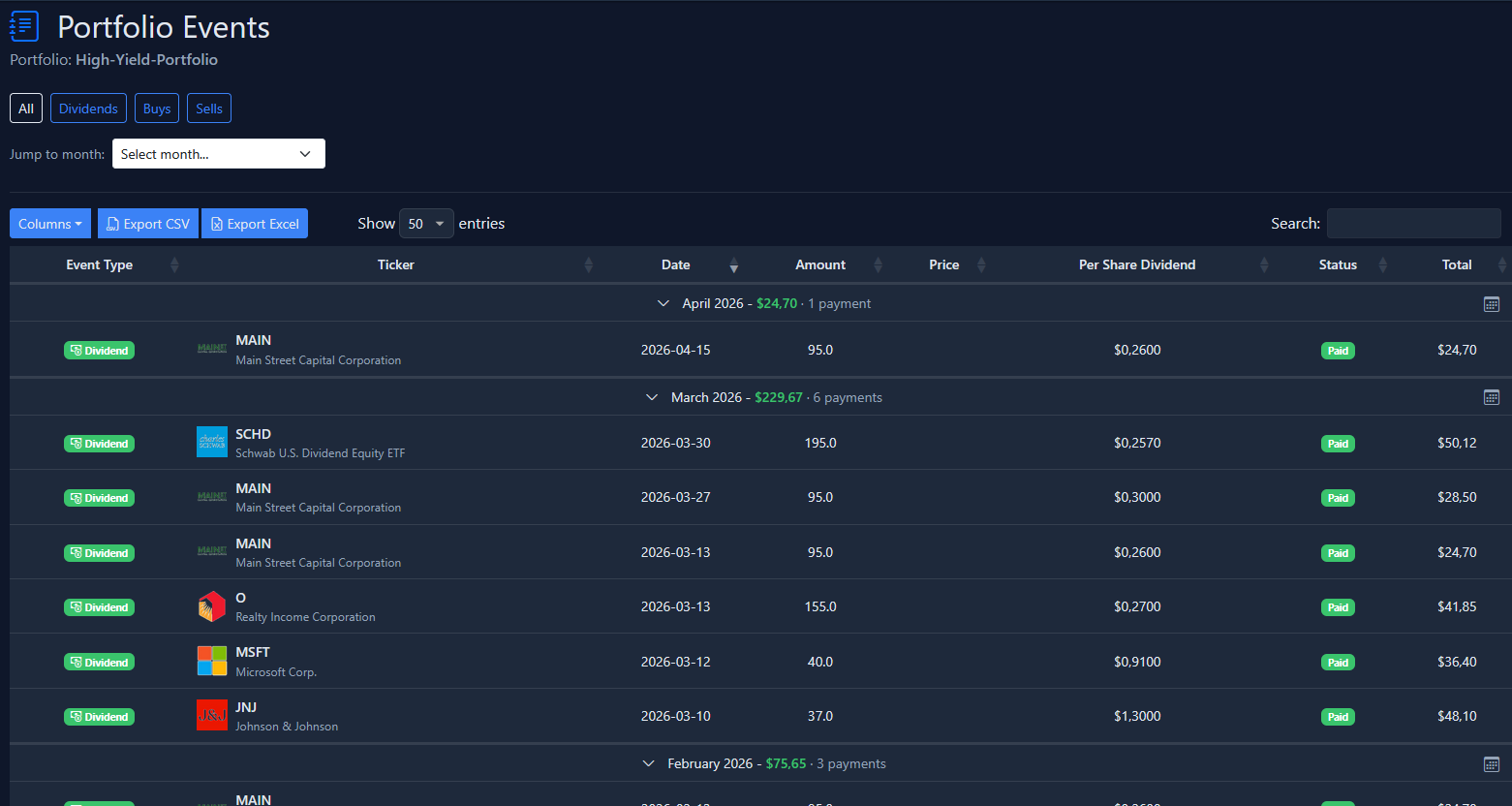This screenshot has height=806, width=1512.
Task: Click Paid badge in JNJ row
Action: coord(1338,717)
